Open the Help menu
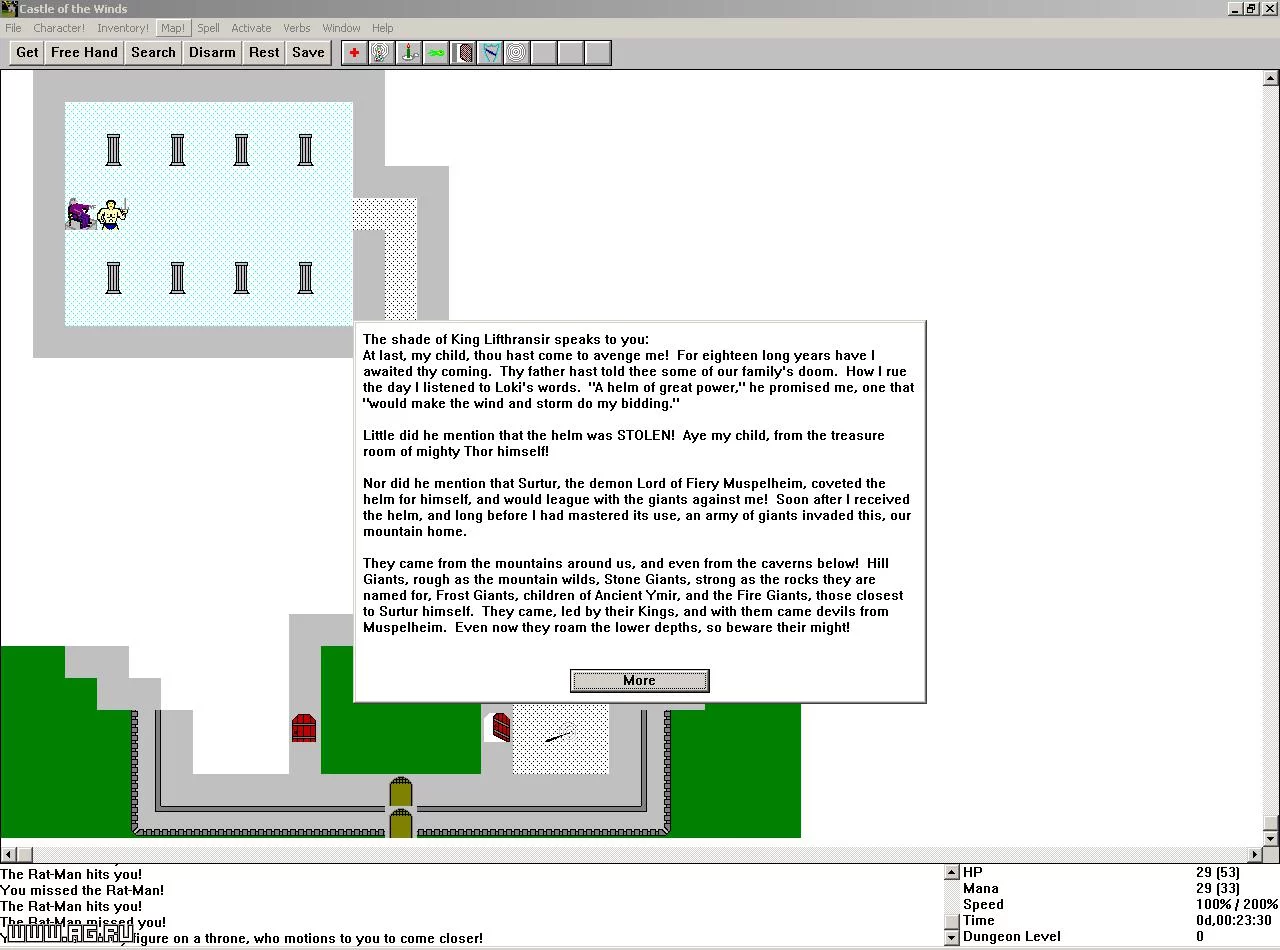Screen dimensions: 1280x950 pos(383,28)
